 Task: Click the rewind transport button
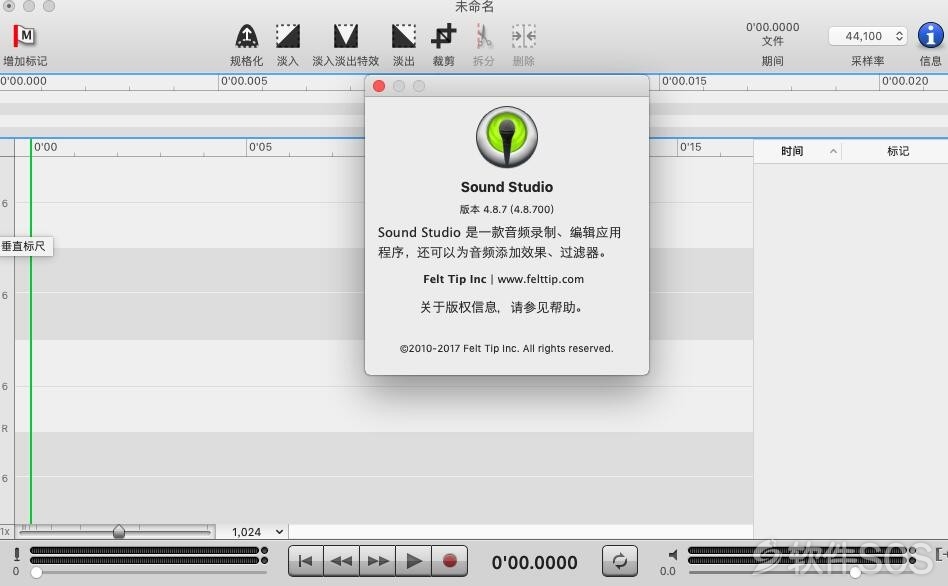342,561
